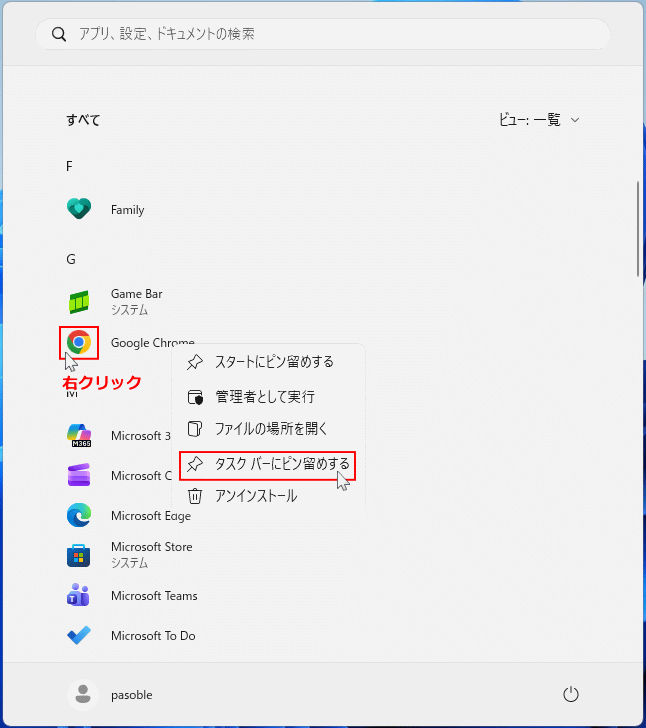This screenshot has height=728, width=646.
Task: Click the pin icon beside スタートにピン留めする
Action: pos(195,362)
